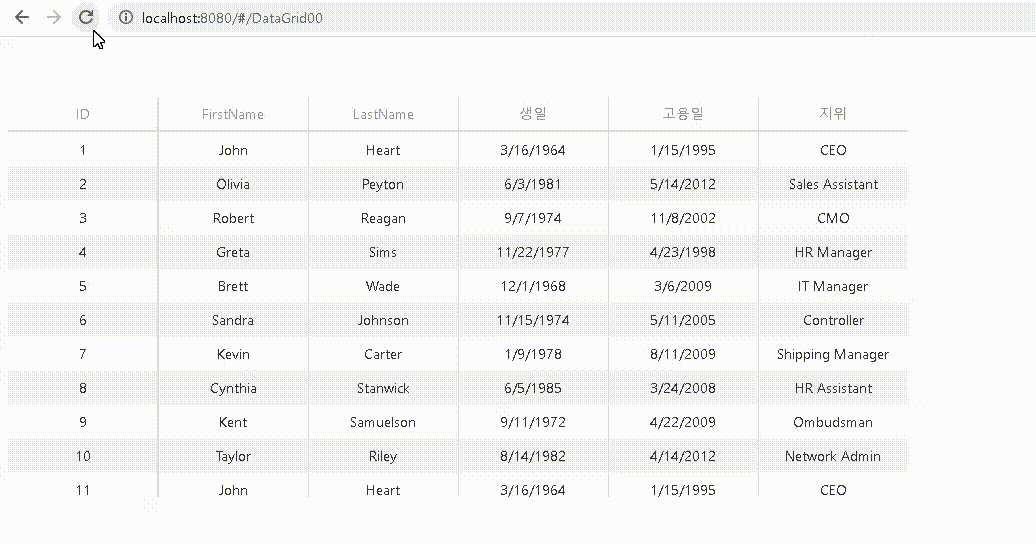Click the hire date cell 11/8/2002
Screen dimensions: 1036x544
(683, 218)
